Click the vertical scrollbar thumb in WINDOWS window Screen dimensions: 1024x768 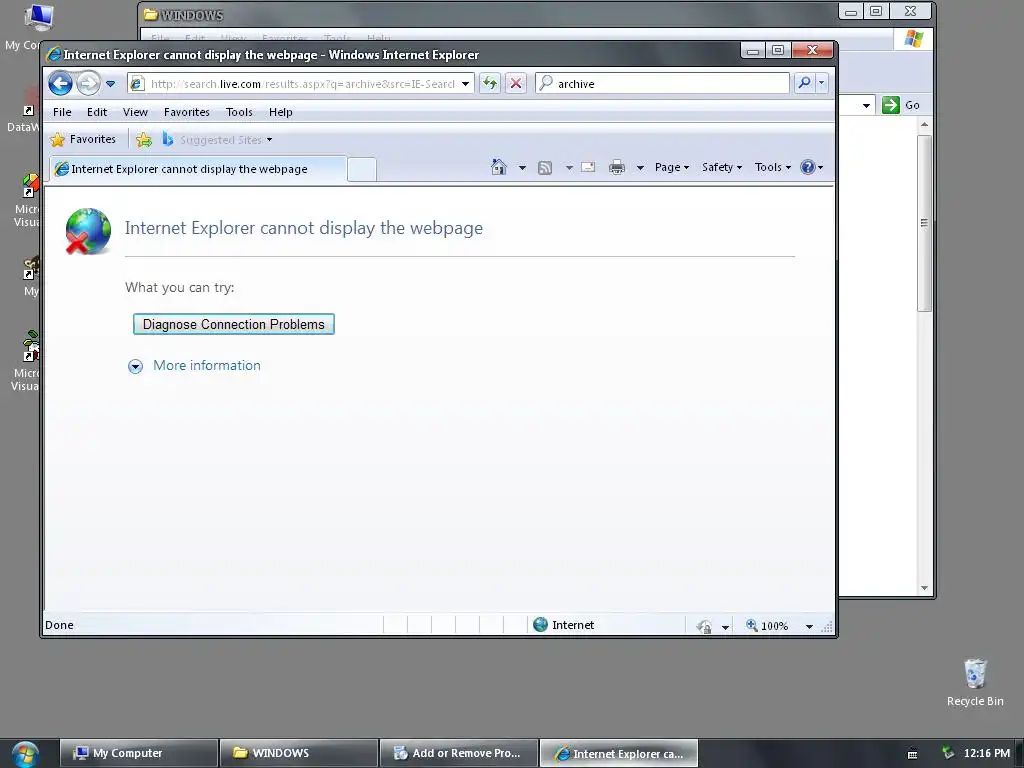pos(924,223)
